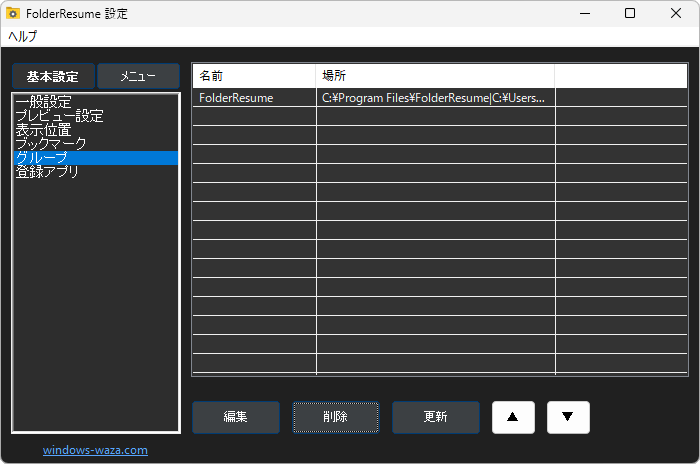The width and height of the screenshot is (700, 464).
Task: Close the FolderResume 設定 window
Action: [x=676, y=13]
